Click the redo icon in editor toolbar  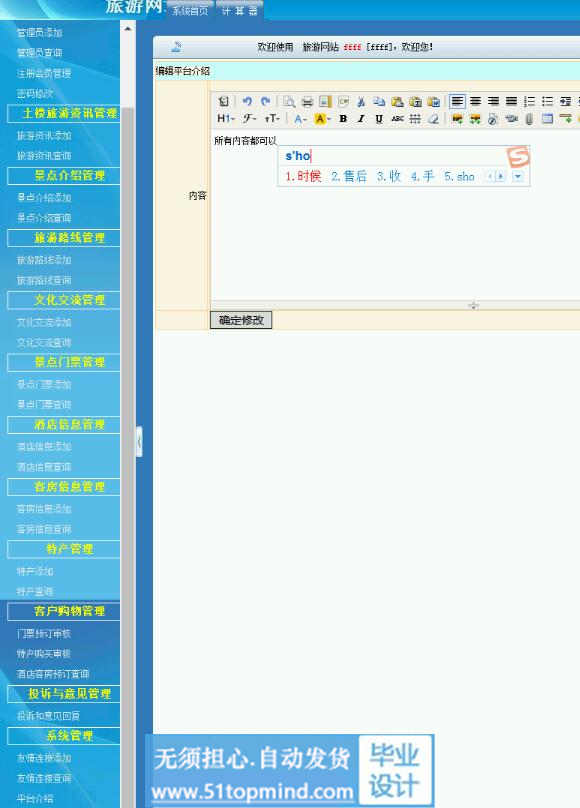click(x=265, y=102)
